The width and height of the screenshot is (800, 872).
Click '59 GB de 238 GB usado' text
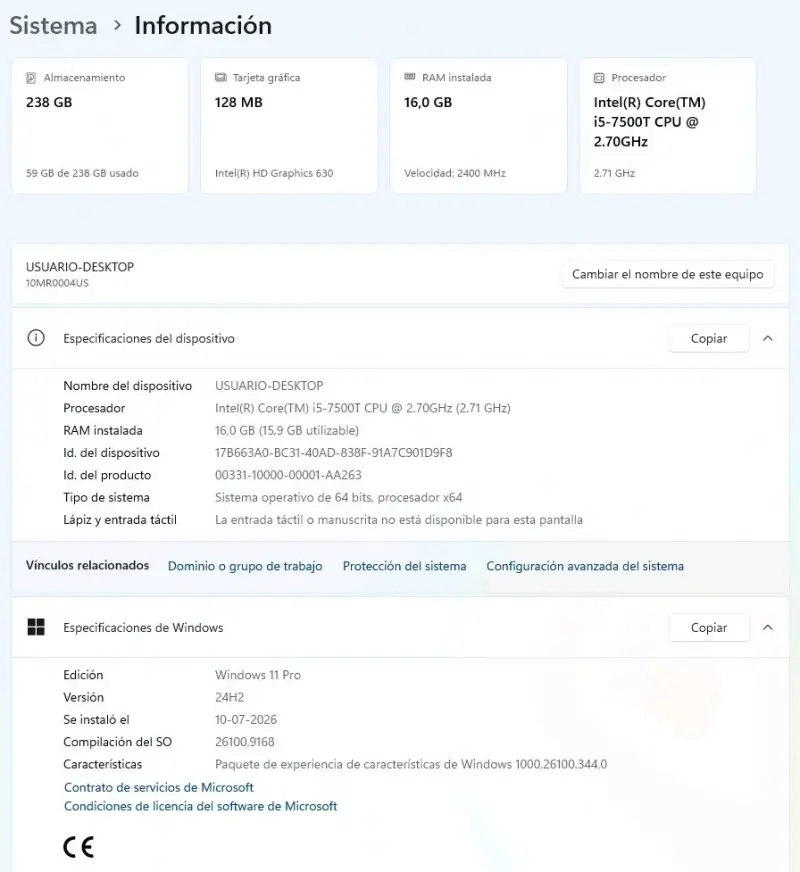coord(82,173)
